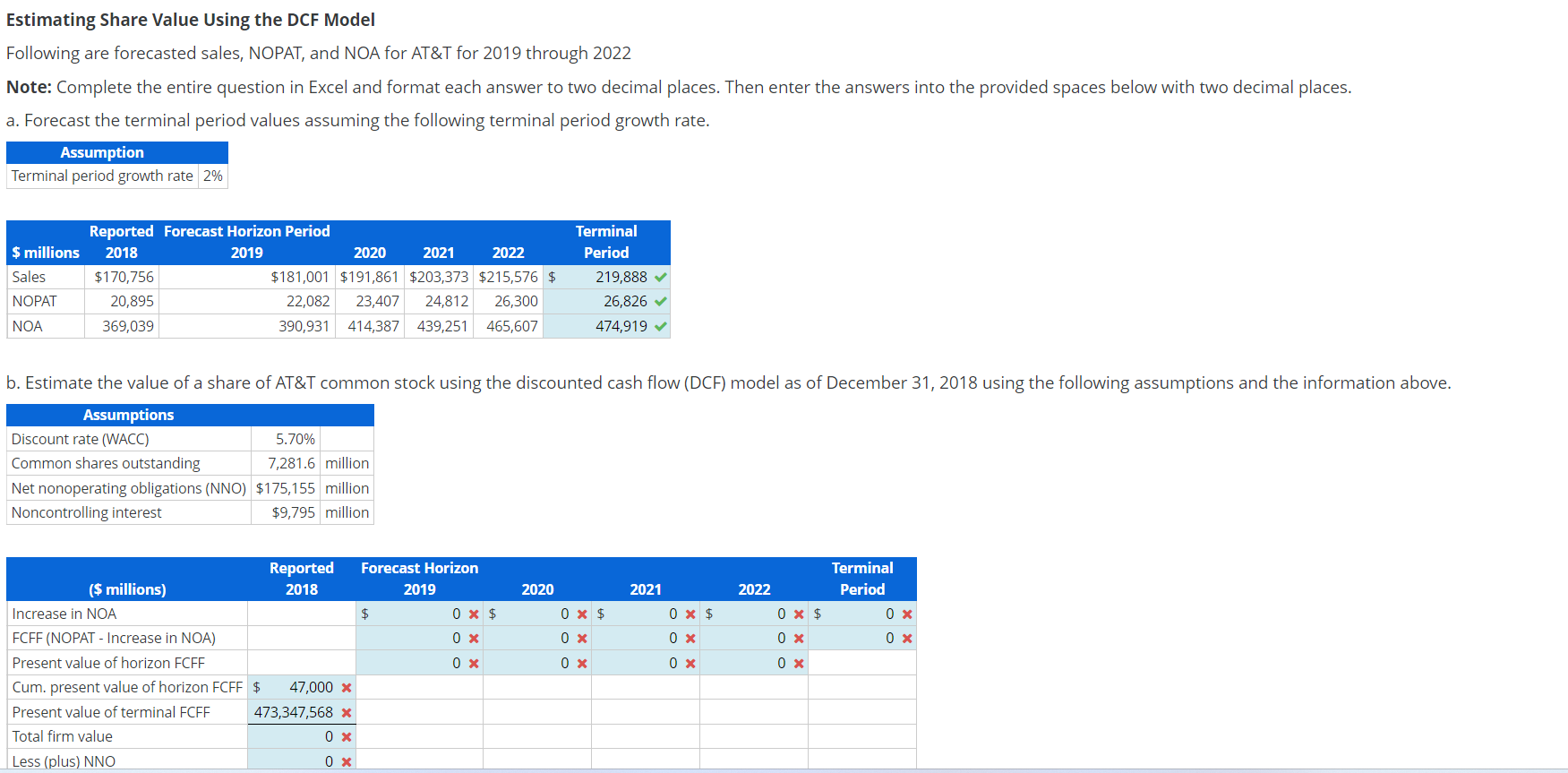
Task: Click the Noncontrolling interest value $9,795
Action: click(294, 512)
